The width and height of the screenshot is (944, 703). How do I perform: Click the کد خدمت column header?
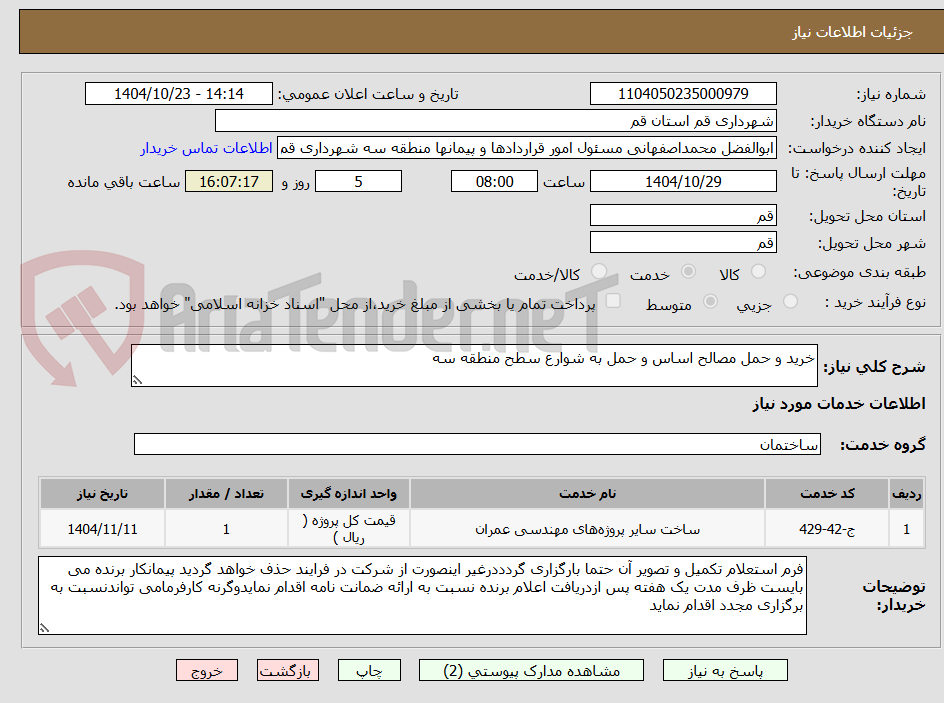point(827,494)
